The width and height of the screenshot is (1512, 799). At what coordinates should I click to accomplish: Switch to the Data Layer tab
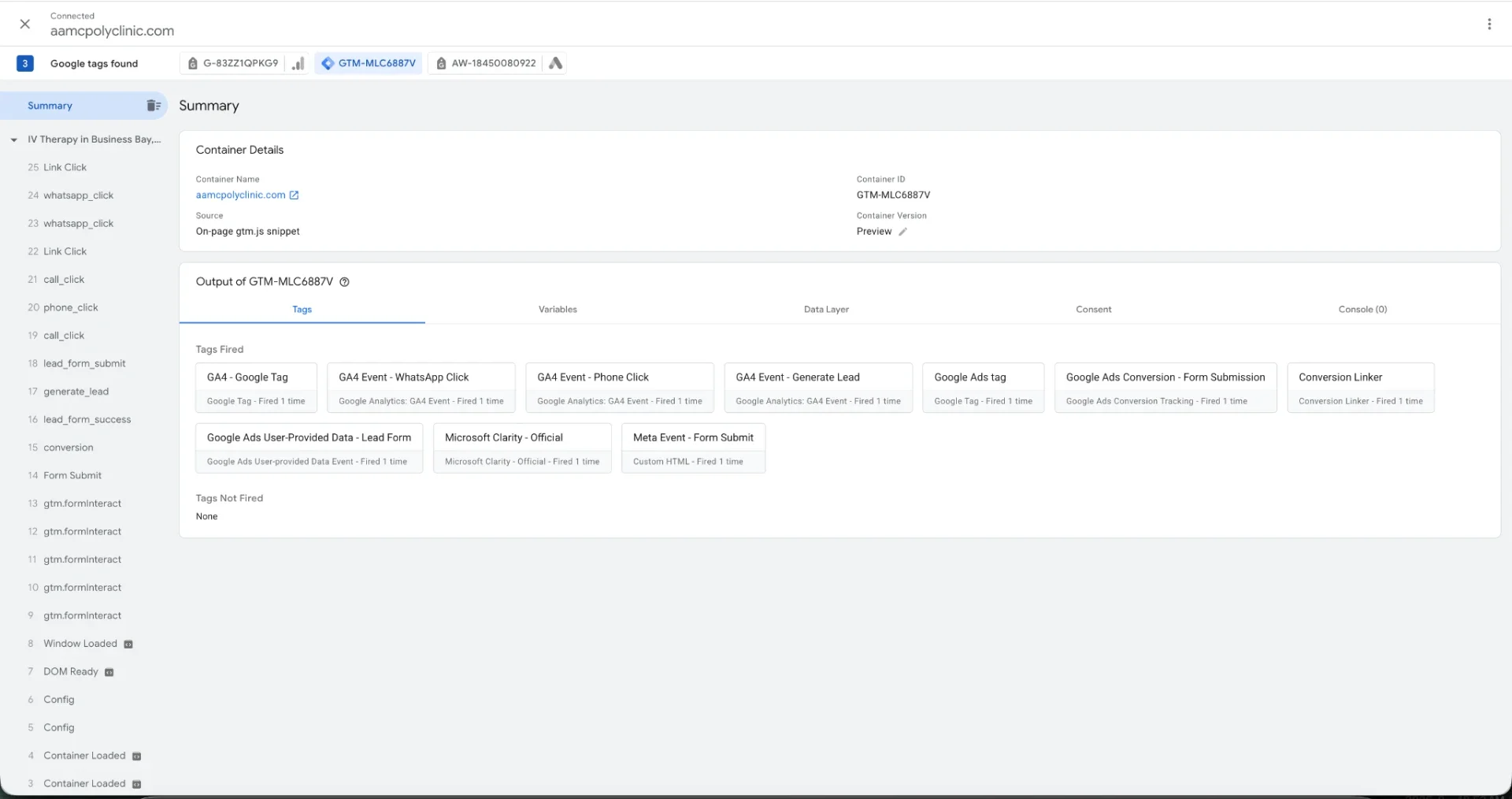[826, 310]
